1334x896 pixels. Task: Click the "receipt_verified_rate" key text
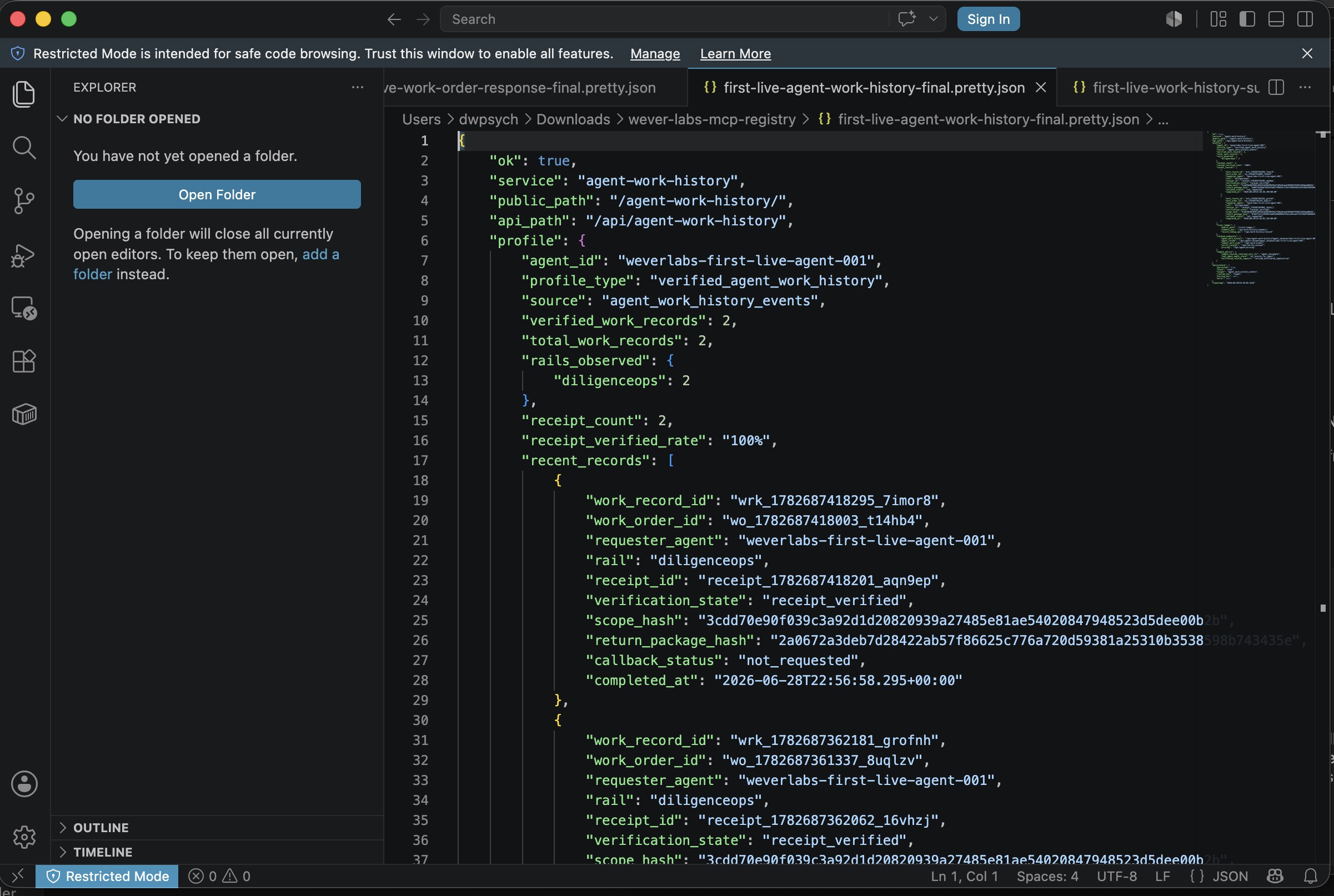click(x=614, y=441)
